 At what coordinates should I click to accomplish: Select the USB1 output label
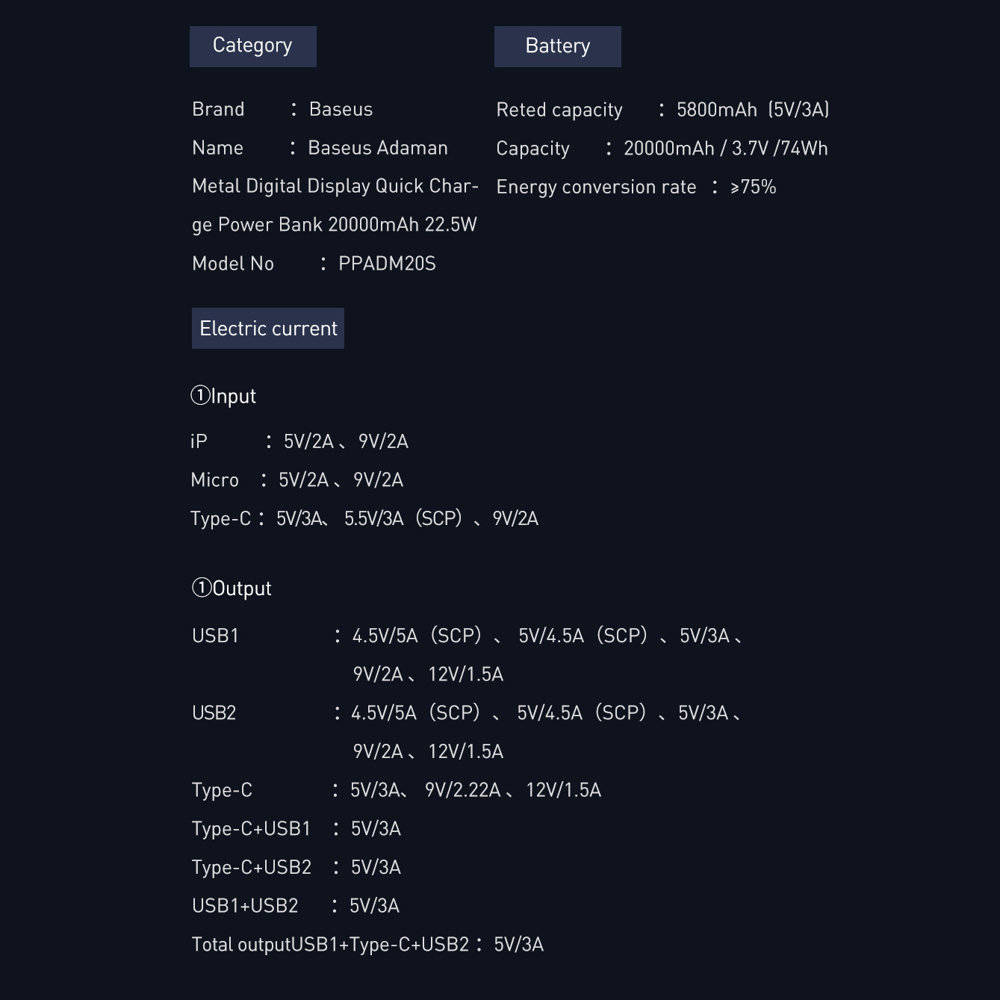[215, 636]
